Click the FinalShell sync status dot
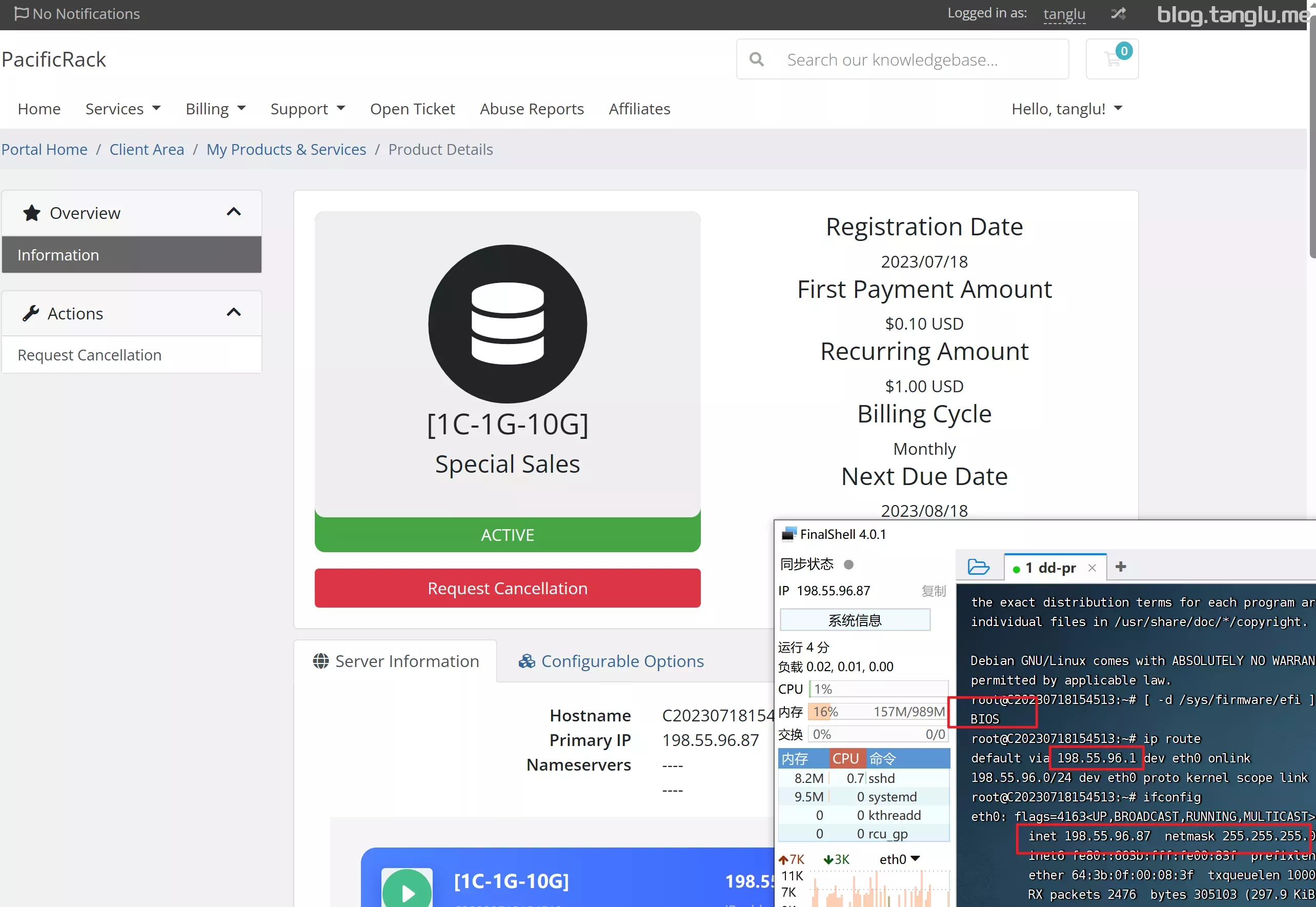Viewport: 1316px width, 907px height. (x=848, y=565)
